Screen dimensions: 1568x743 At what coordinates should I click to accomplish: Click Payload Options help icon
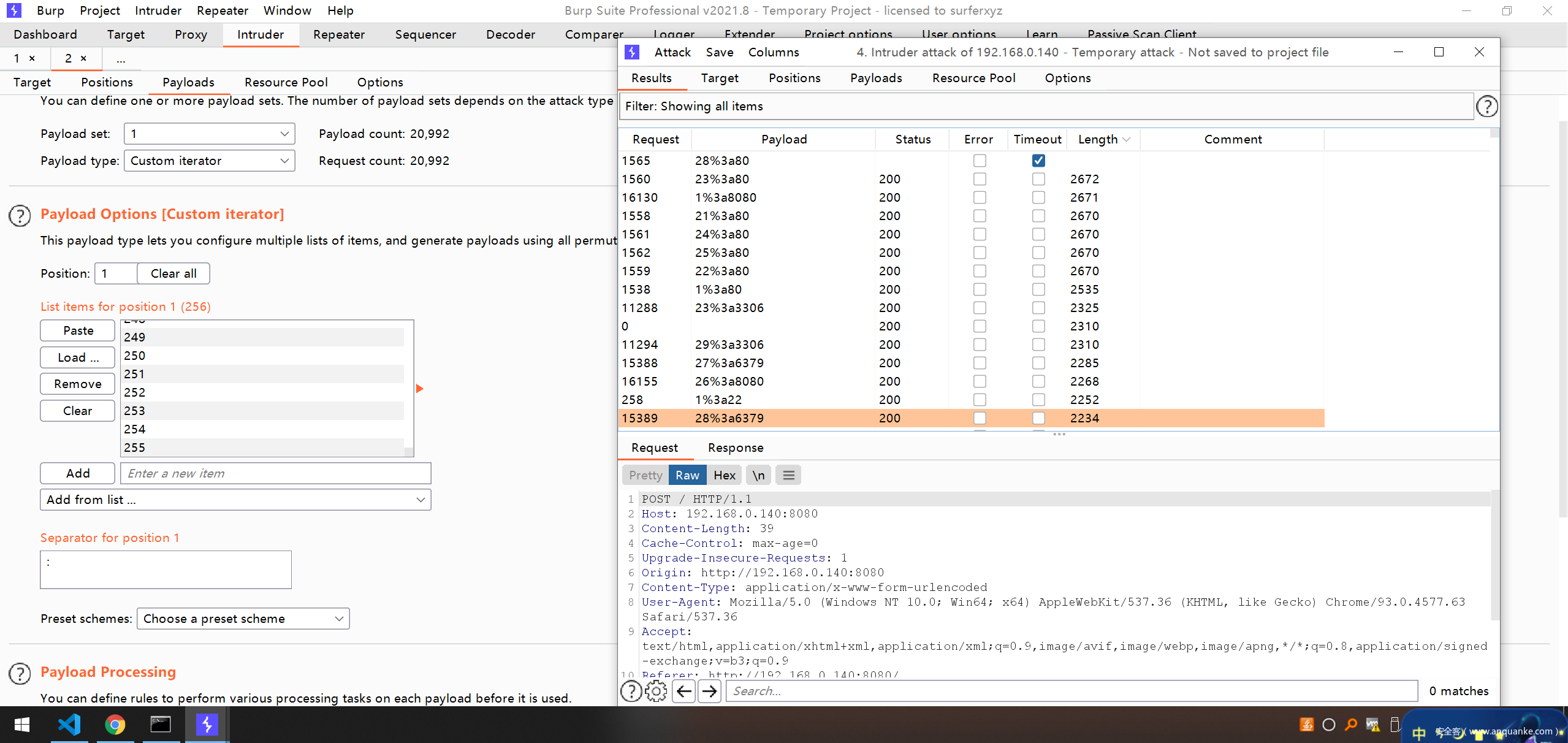point(20,215)
